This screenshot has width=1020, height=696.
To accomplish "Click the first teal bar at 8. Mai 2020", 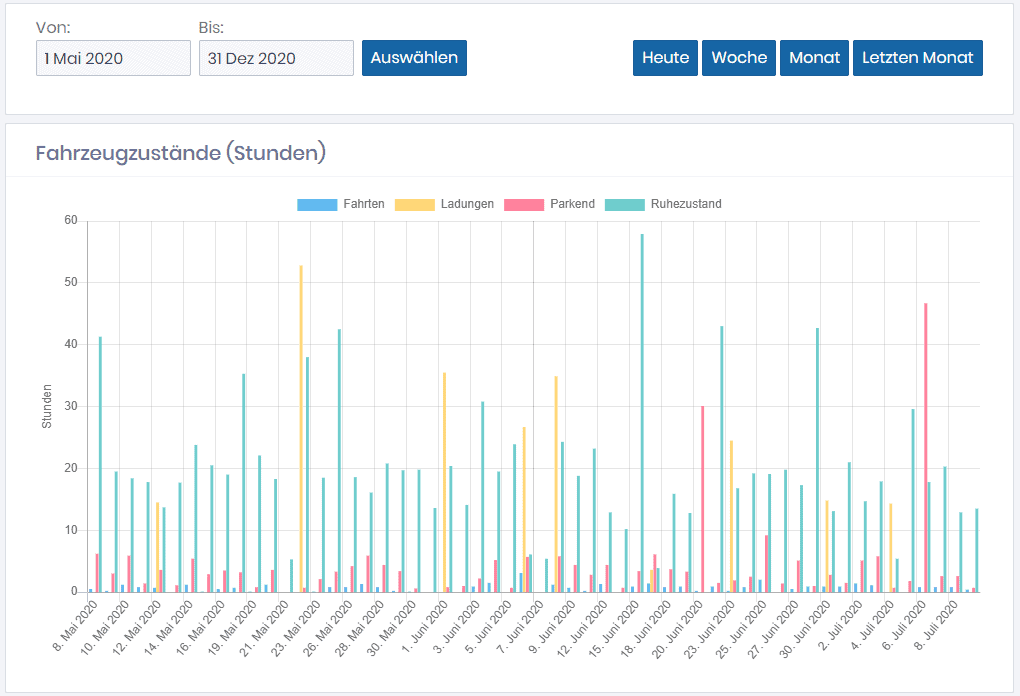I will coord(100,470).
